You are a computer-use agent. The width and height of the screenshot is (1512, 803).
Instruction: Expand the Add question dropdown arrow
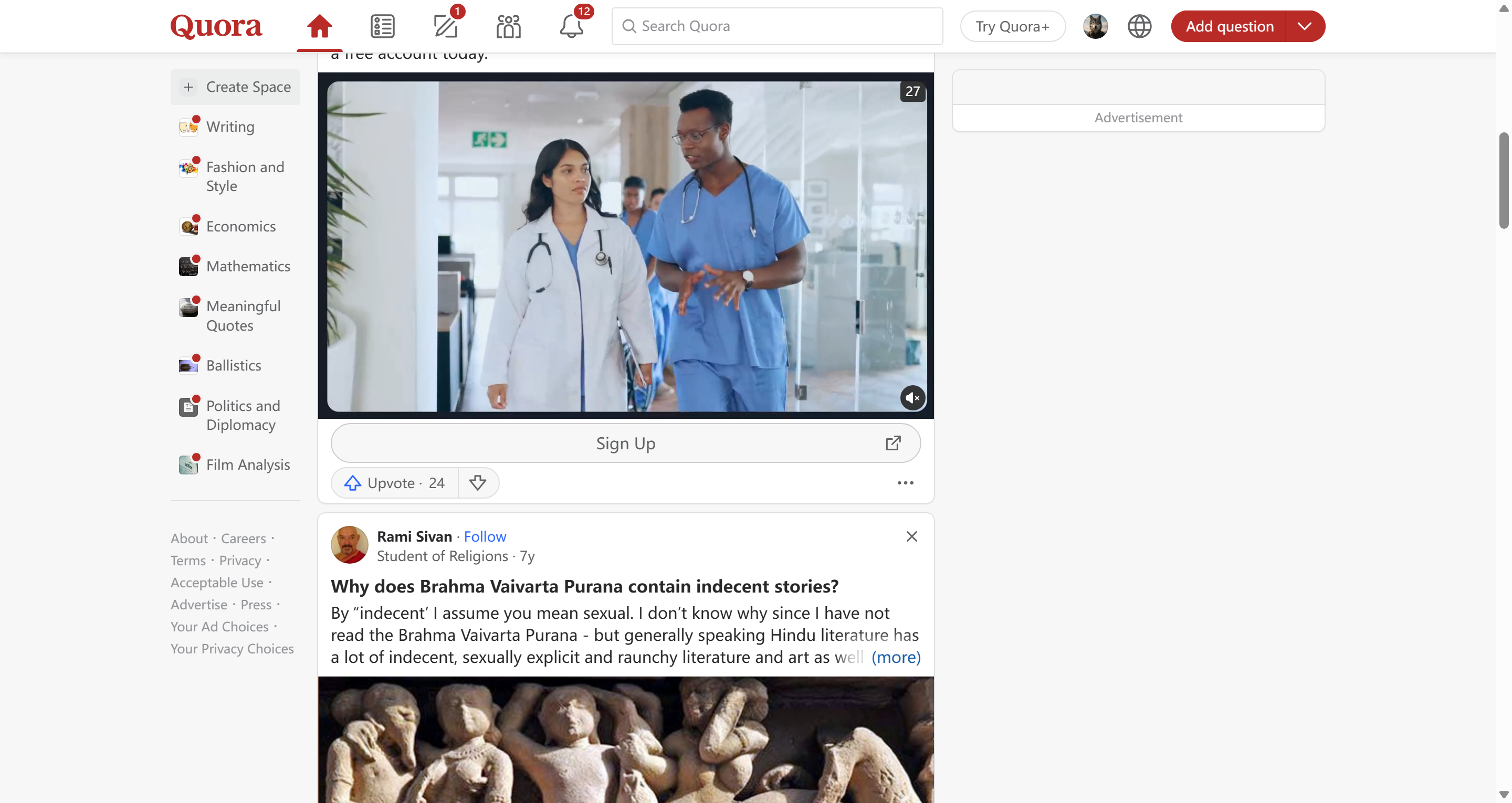pos(1304,26)
